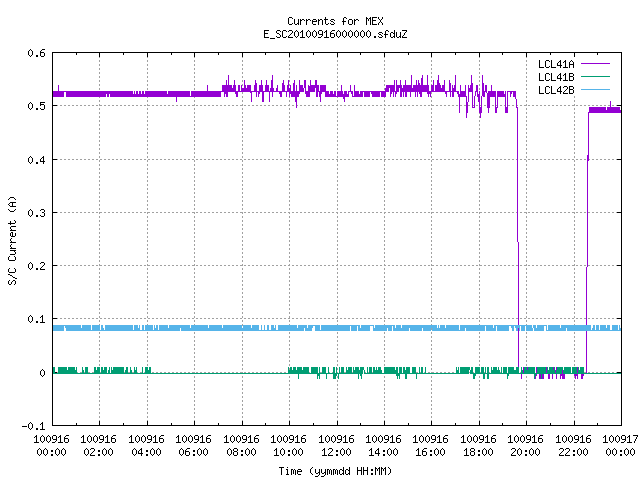Click the y-axis label 'S/C Current (A)'
The width and height of the screenshot is (640, 480).
pyautogui.click(x=13, y=241)
